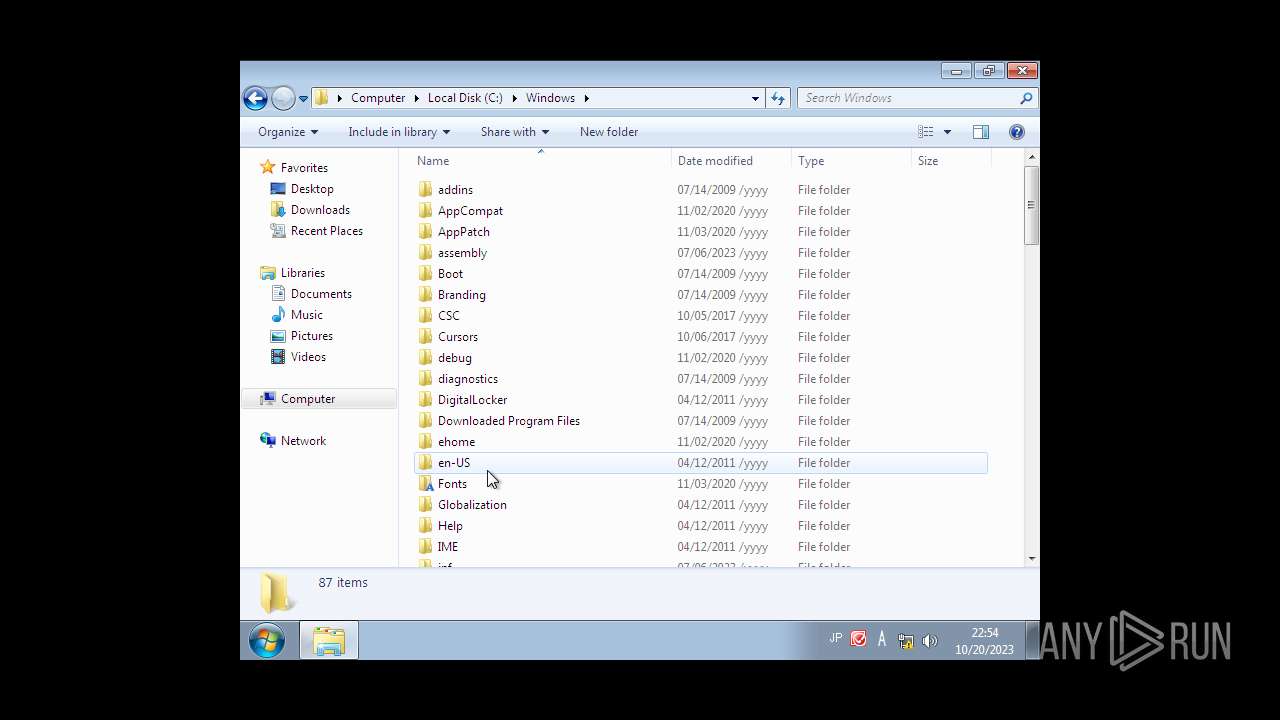Open the Windows Start menu
The width and height of the screenshot is (1280, 720).
click(x=267, y=640)
